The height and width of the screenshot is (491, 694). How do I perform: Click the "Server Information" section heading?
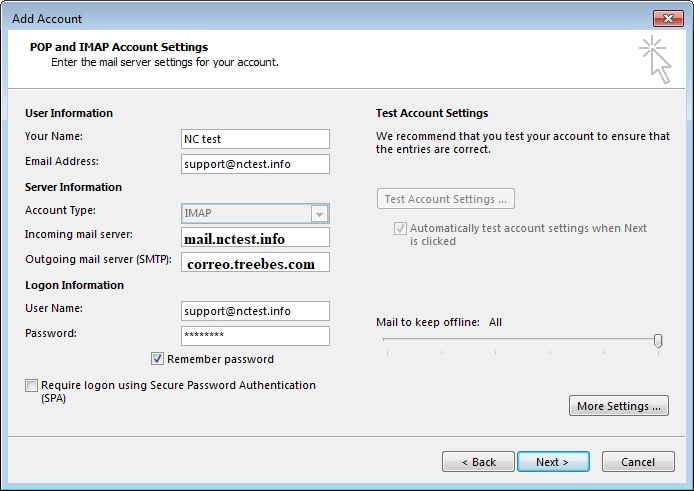73,187
